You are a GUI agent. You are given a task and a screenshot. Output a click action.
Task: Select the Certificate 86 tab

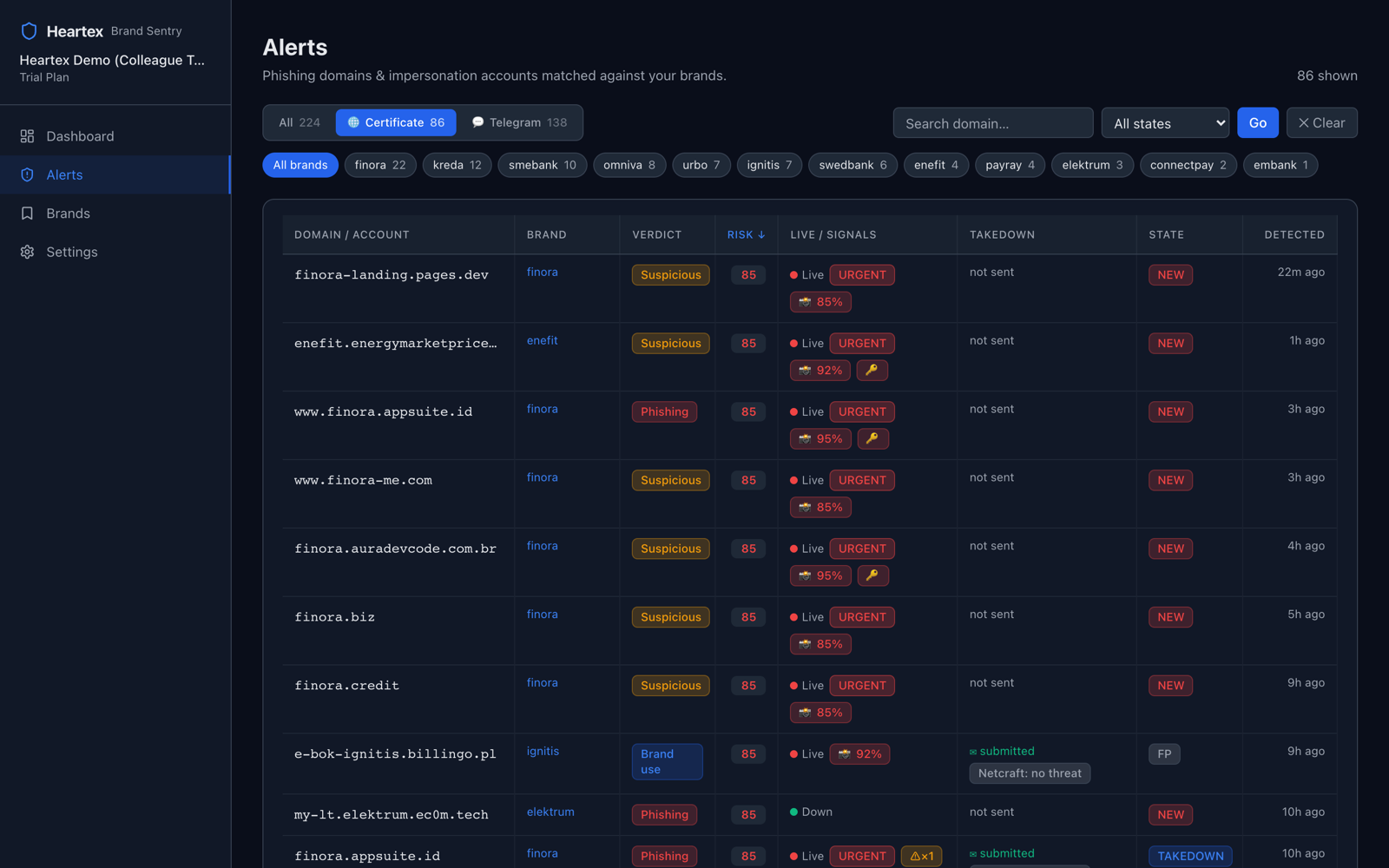tap(396, 122)
